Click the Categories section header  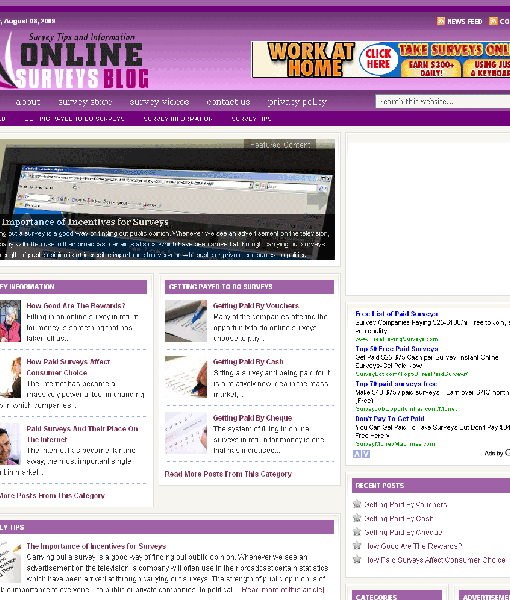pos(397,595)
